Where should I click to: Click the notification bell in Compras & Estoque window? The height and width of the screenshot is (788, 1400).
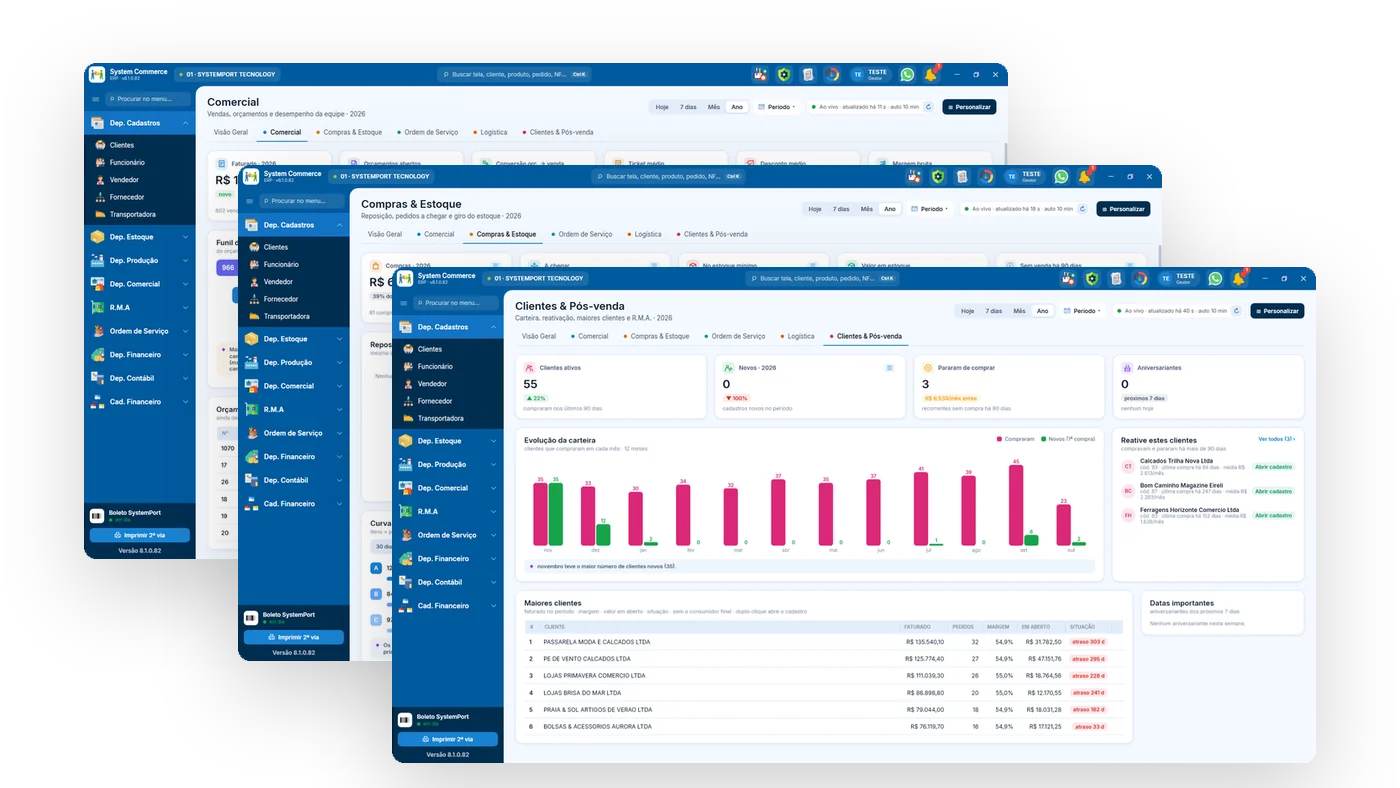1085,177
